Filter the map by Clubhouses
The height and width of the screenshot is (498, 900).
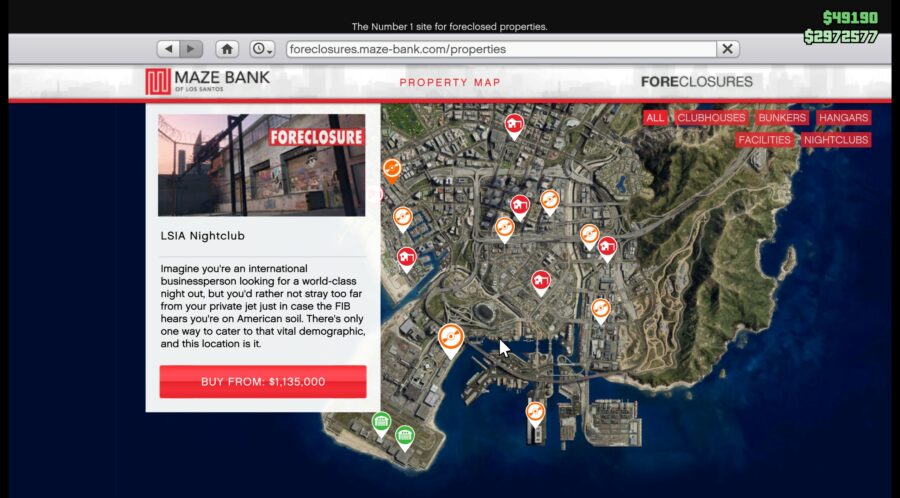(711, 118)
